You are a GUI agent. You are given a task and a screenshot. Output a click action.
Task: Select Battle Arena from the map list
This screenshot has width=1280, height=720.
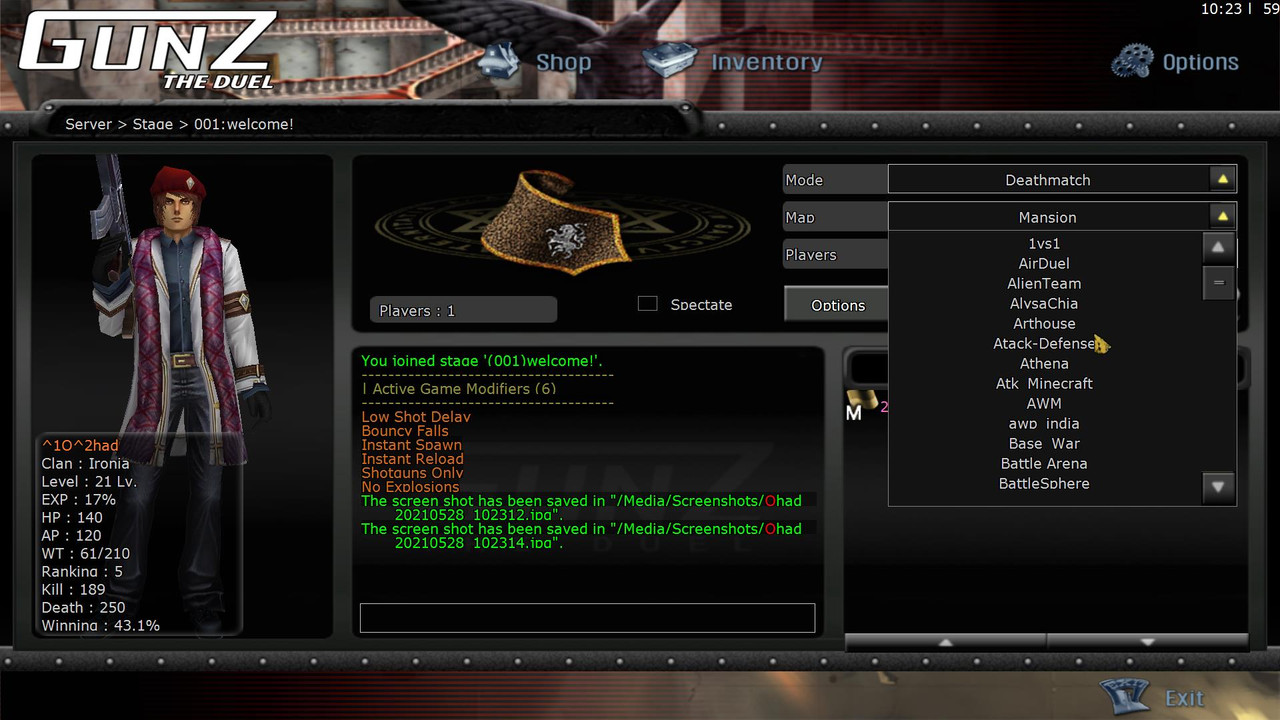click(1044, 463)
